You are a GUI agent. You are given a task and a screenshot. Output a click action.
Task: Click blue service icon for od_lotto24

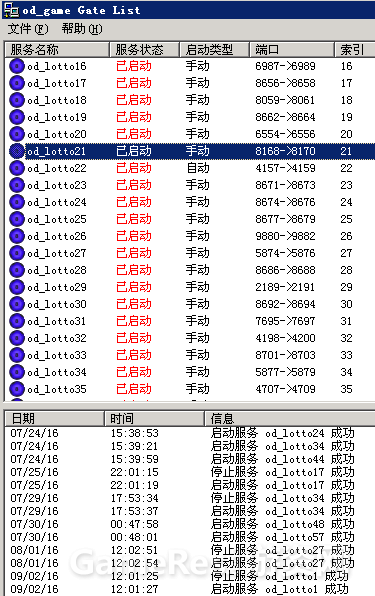tap(17, 202)
